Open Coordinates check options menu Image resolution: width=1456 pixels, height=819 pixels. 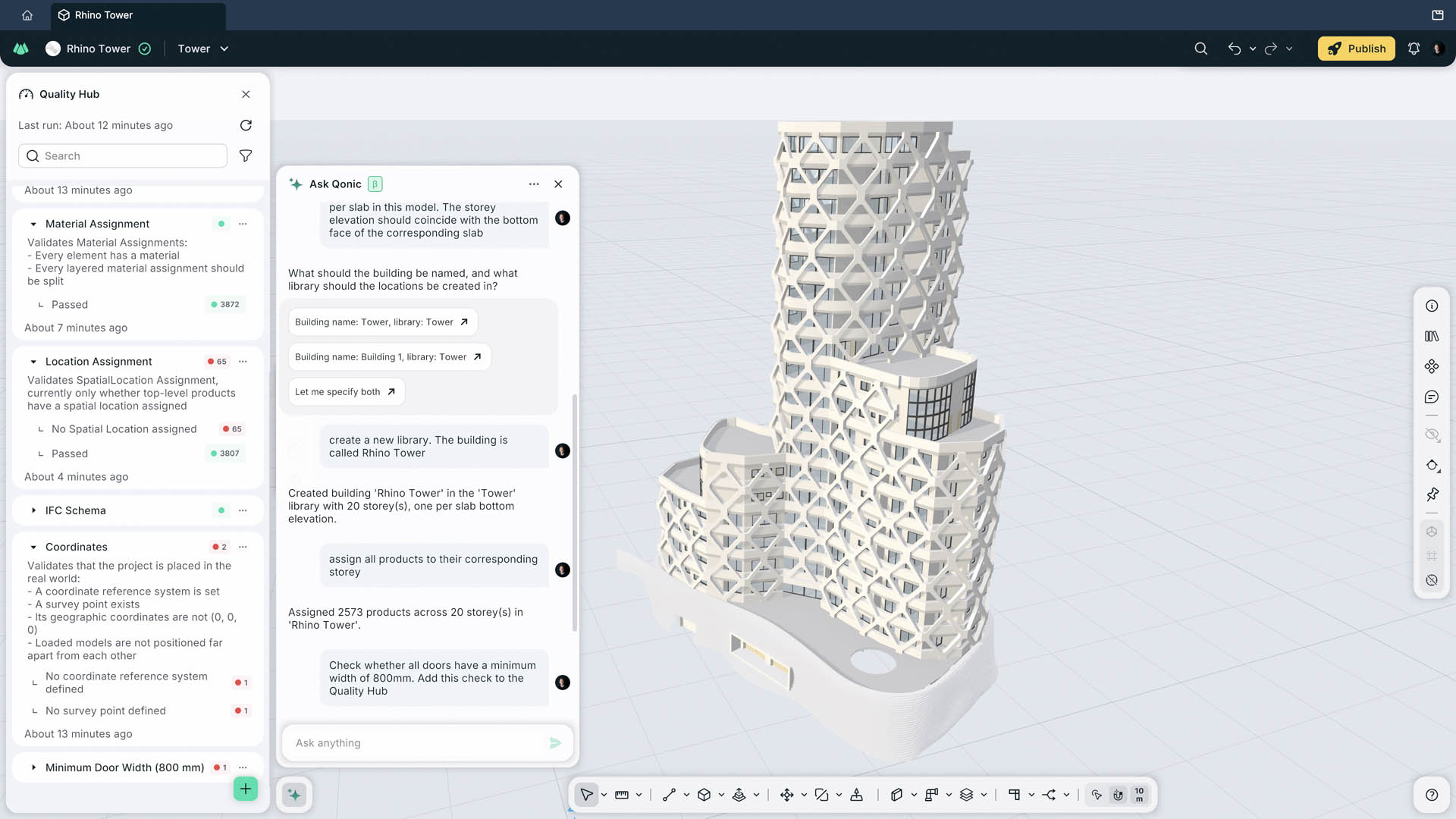(x=243, y=547)
